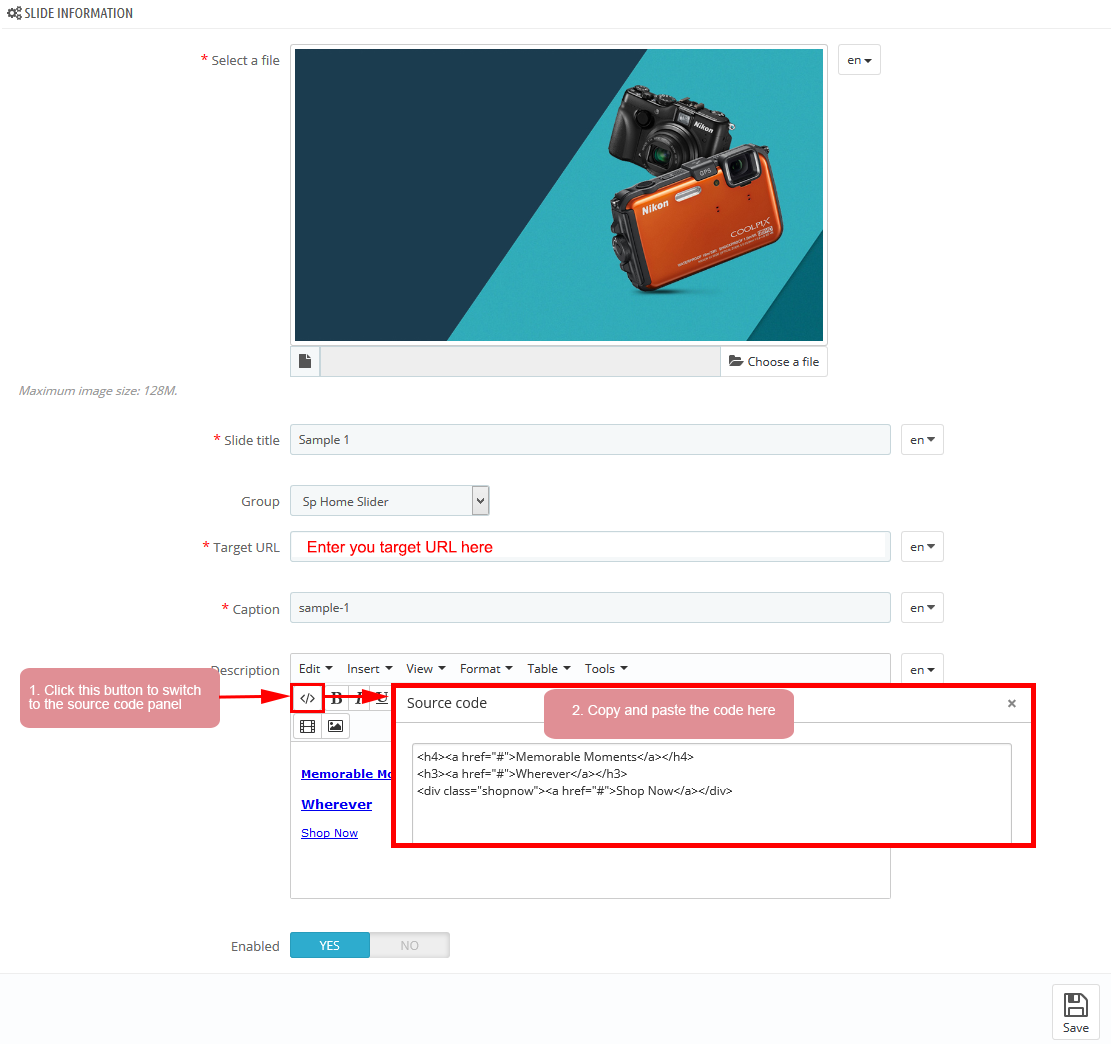Open the Tools menu in editor
Image resolution: width=1111 pixels, height=1044 pixels.
click(606, 669)
